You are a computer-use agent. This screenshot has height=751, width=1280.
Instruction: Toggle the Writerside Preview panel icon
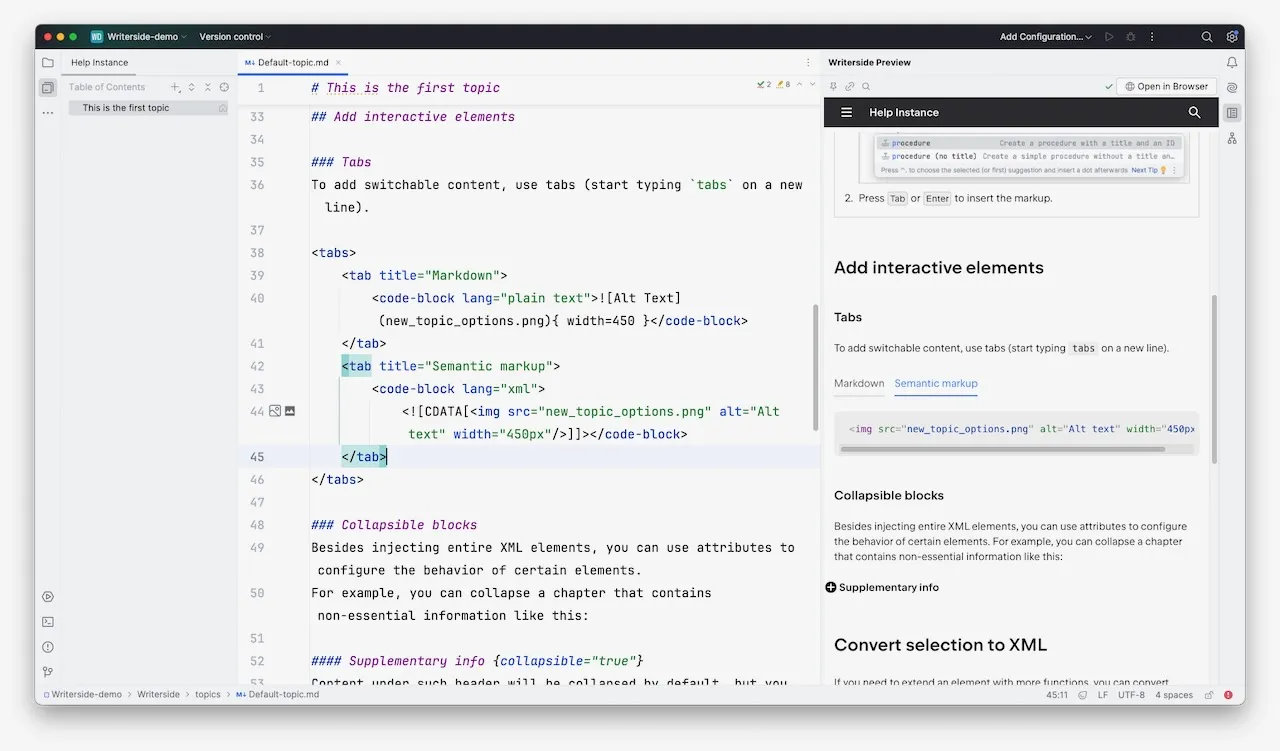click(1232, 113)
